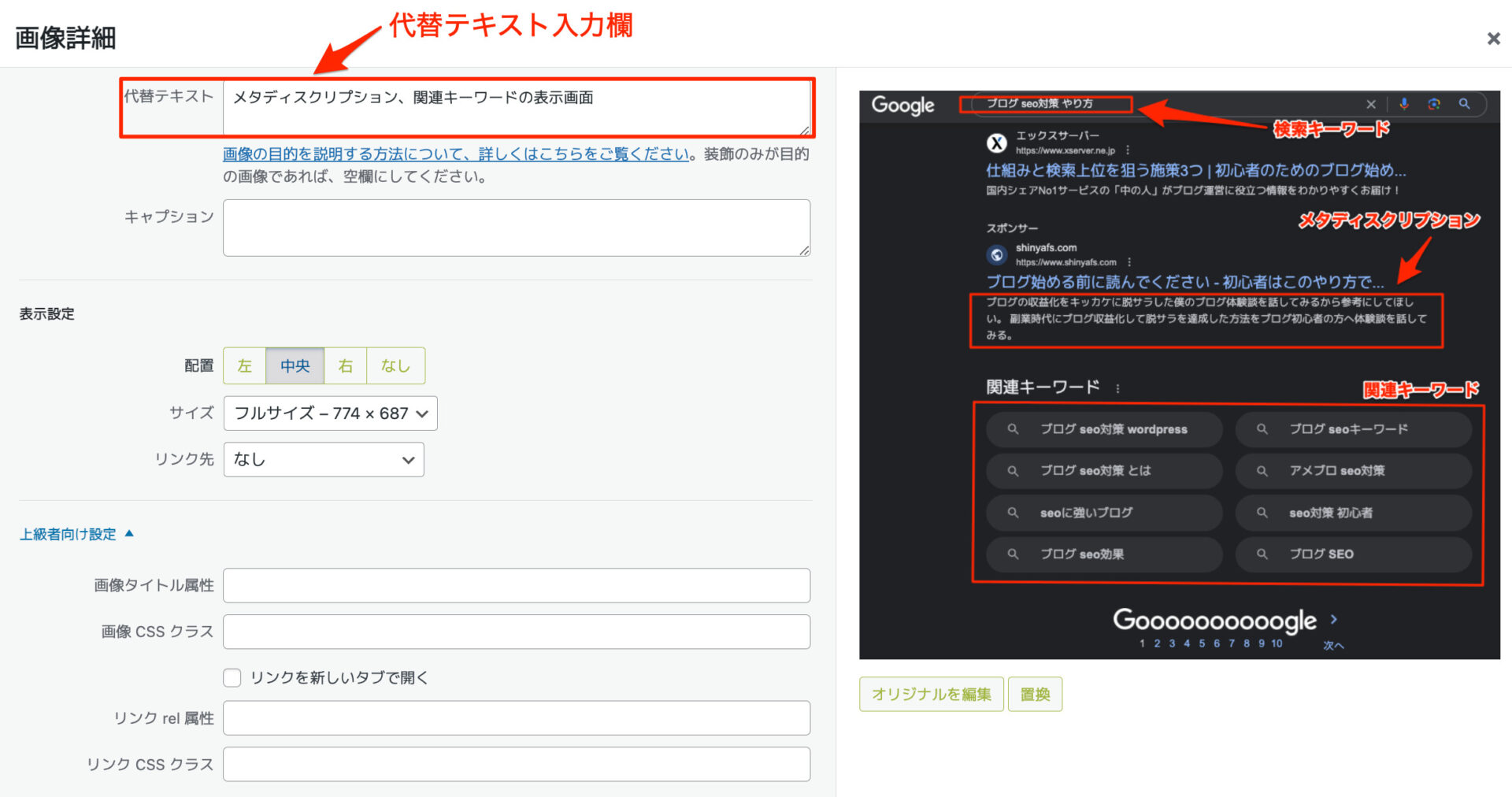
Task: Click the キャプション field label
Action: click(169, 217)
